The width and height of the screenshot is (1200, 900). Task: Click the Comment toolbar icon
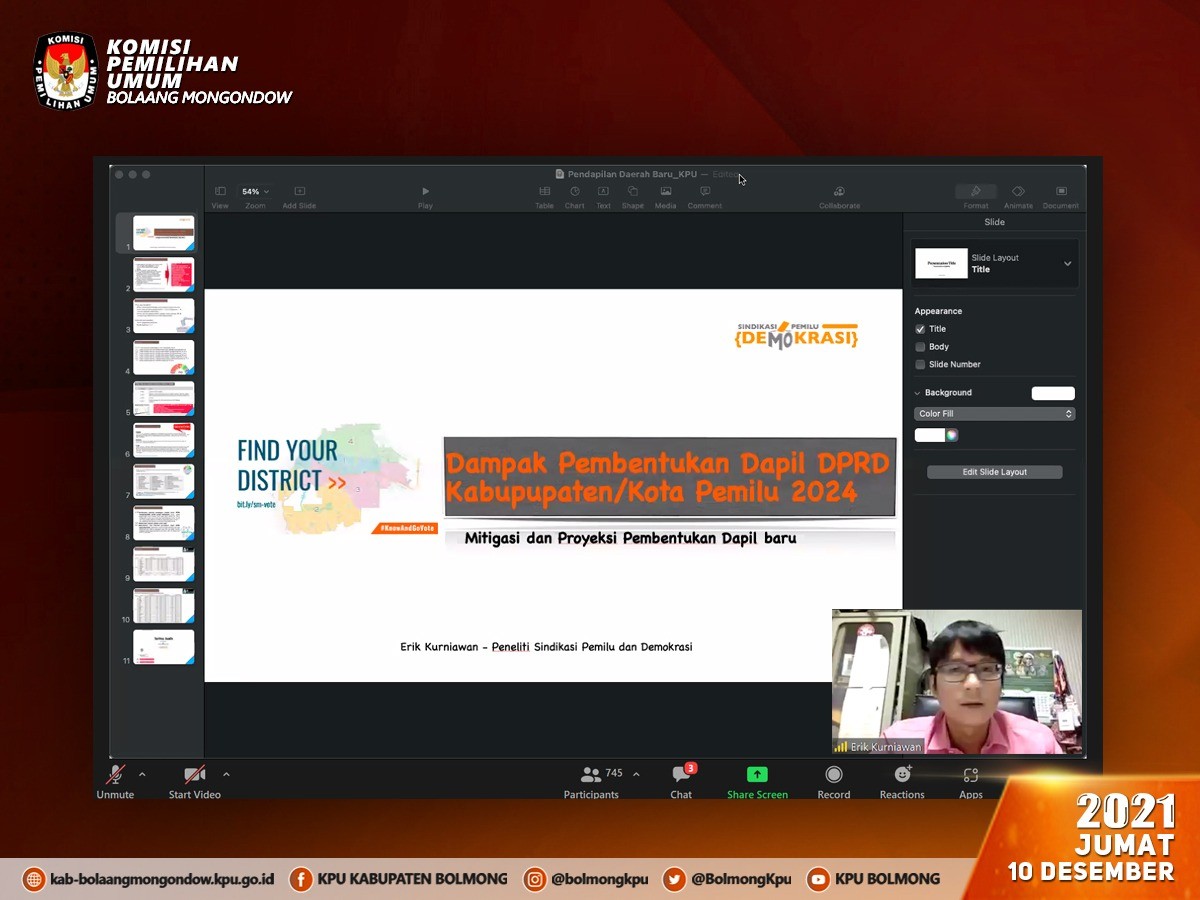click(x=705, y=191)
